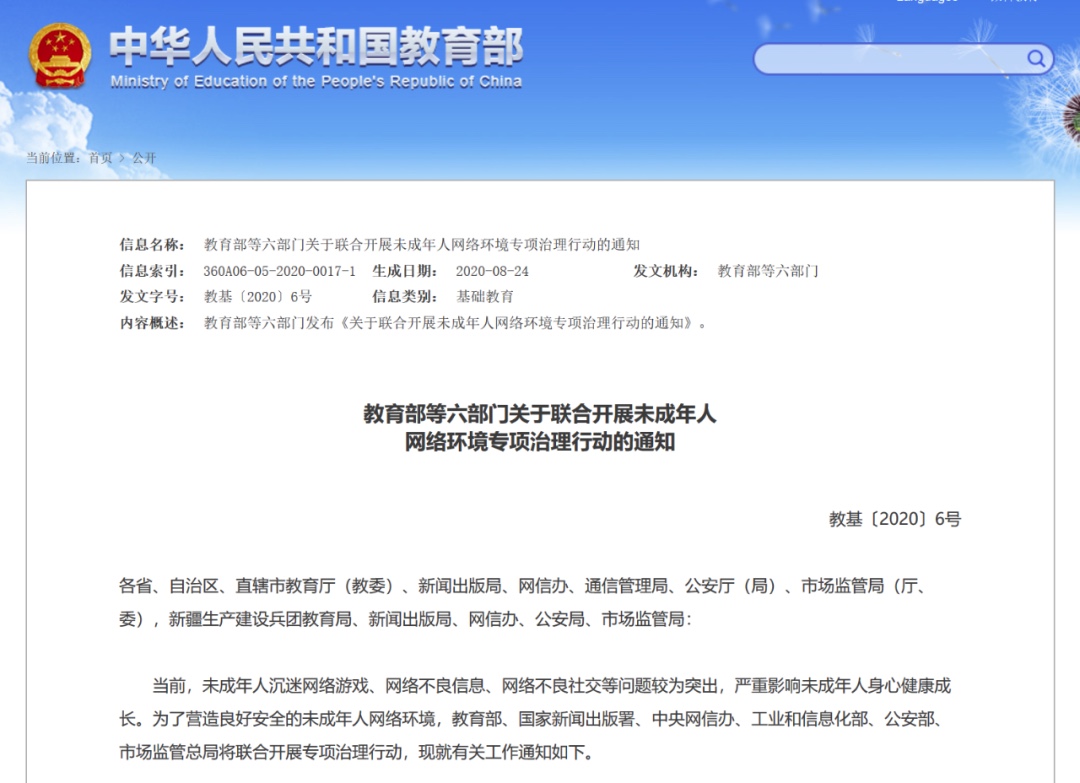The height and width of the screenshot is (783, 1080).
Task: Click the 中华人民共和国教育部 site title
Action: pyautogui.click(x=316, y=46)
